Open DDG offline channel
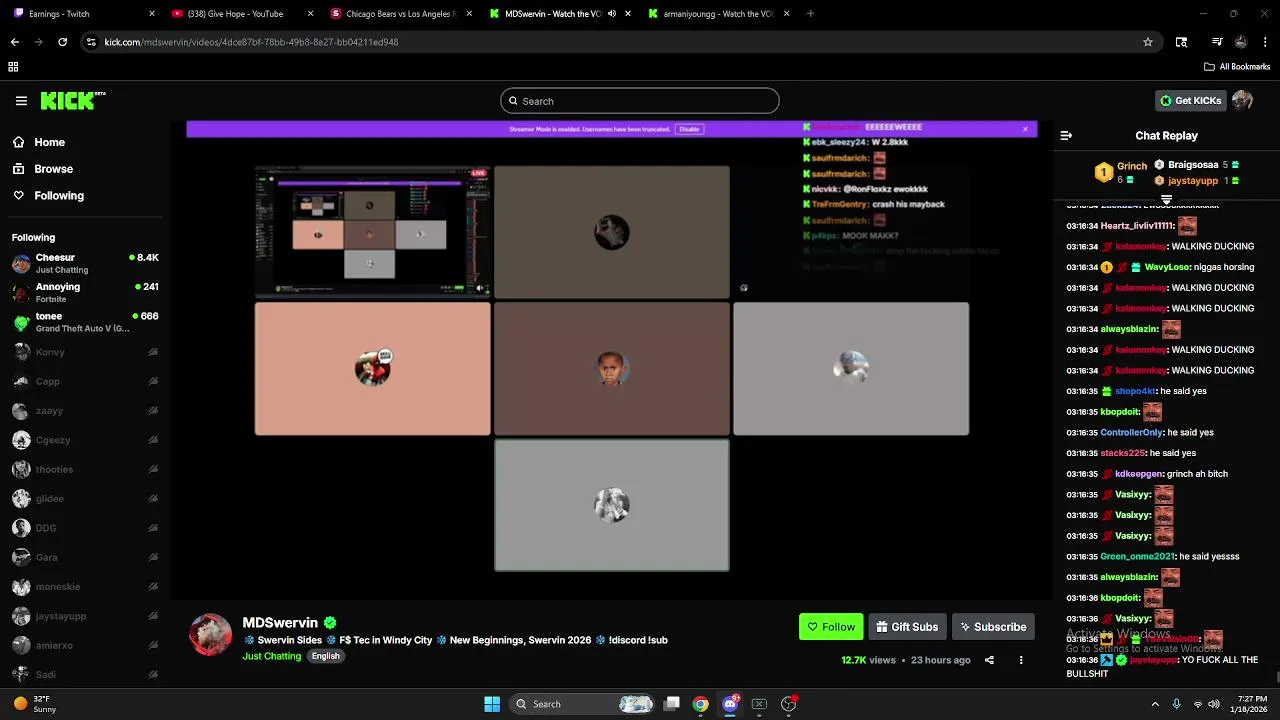This screenshot has width=1280, height=720. coord(85,528)
